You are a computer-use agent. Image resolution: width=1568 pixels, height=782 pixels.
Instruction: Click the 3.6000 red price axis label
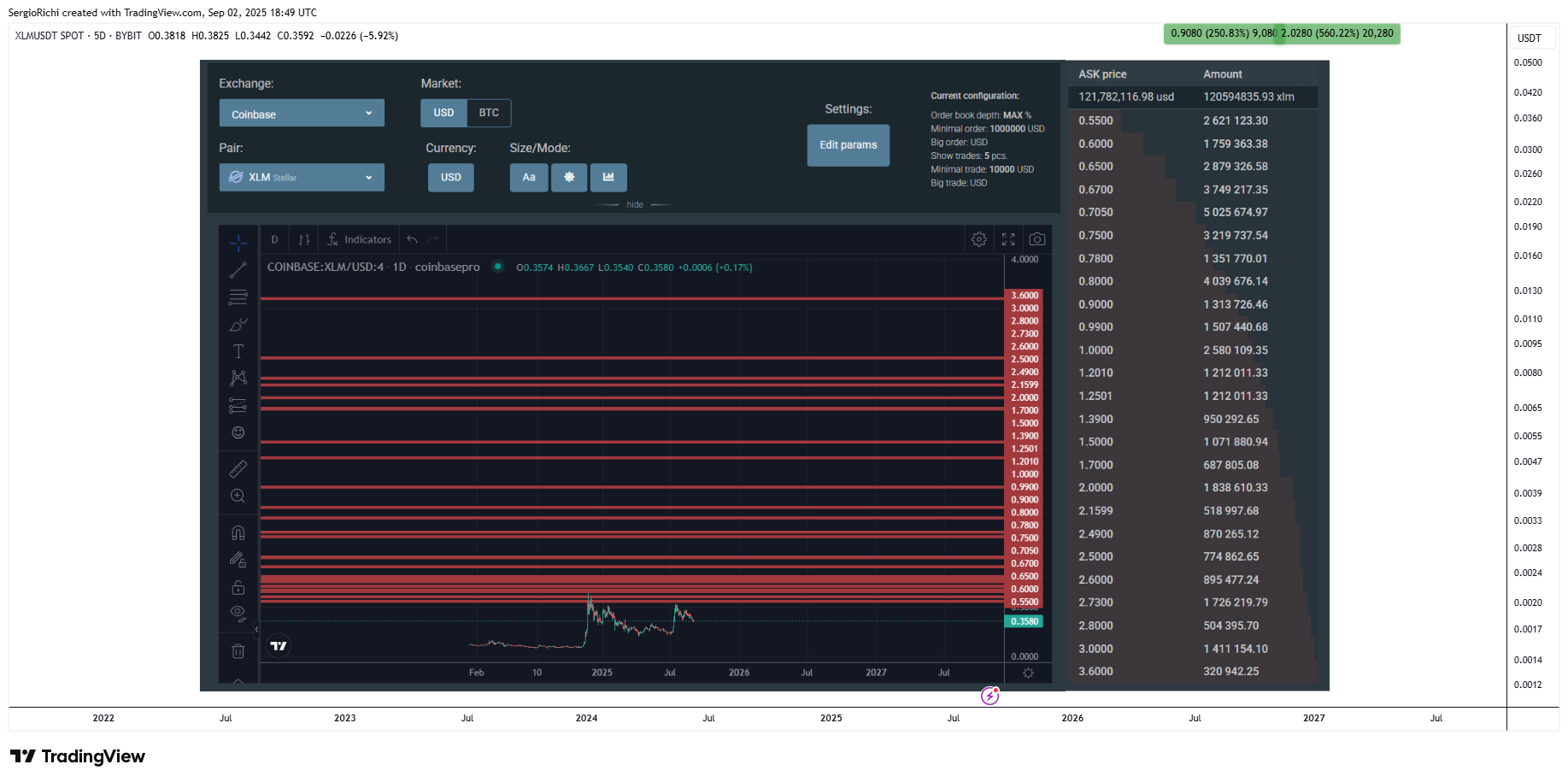[x=1025, y=296]
